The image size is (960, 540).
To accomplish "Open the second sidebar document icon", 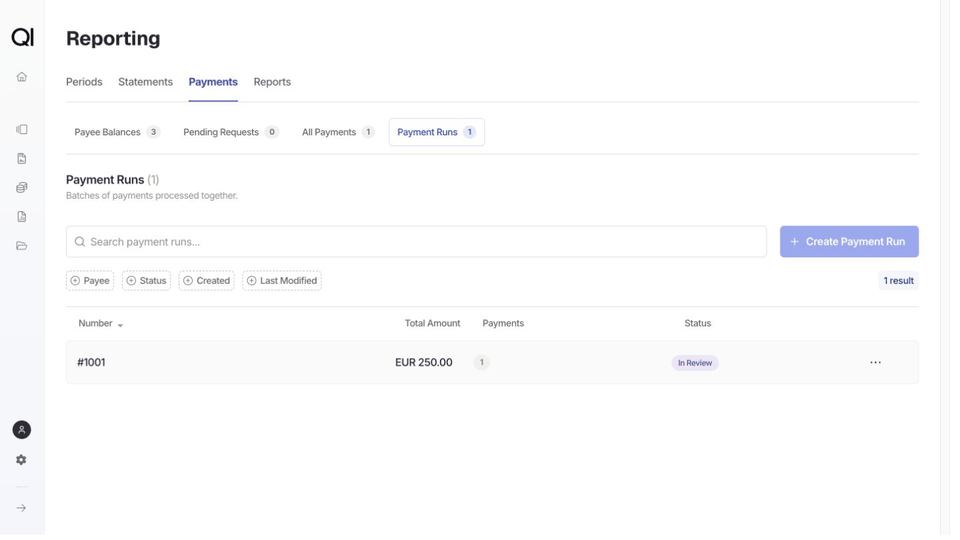I will click(x=21, y=159).
